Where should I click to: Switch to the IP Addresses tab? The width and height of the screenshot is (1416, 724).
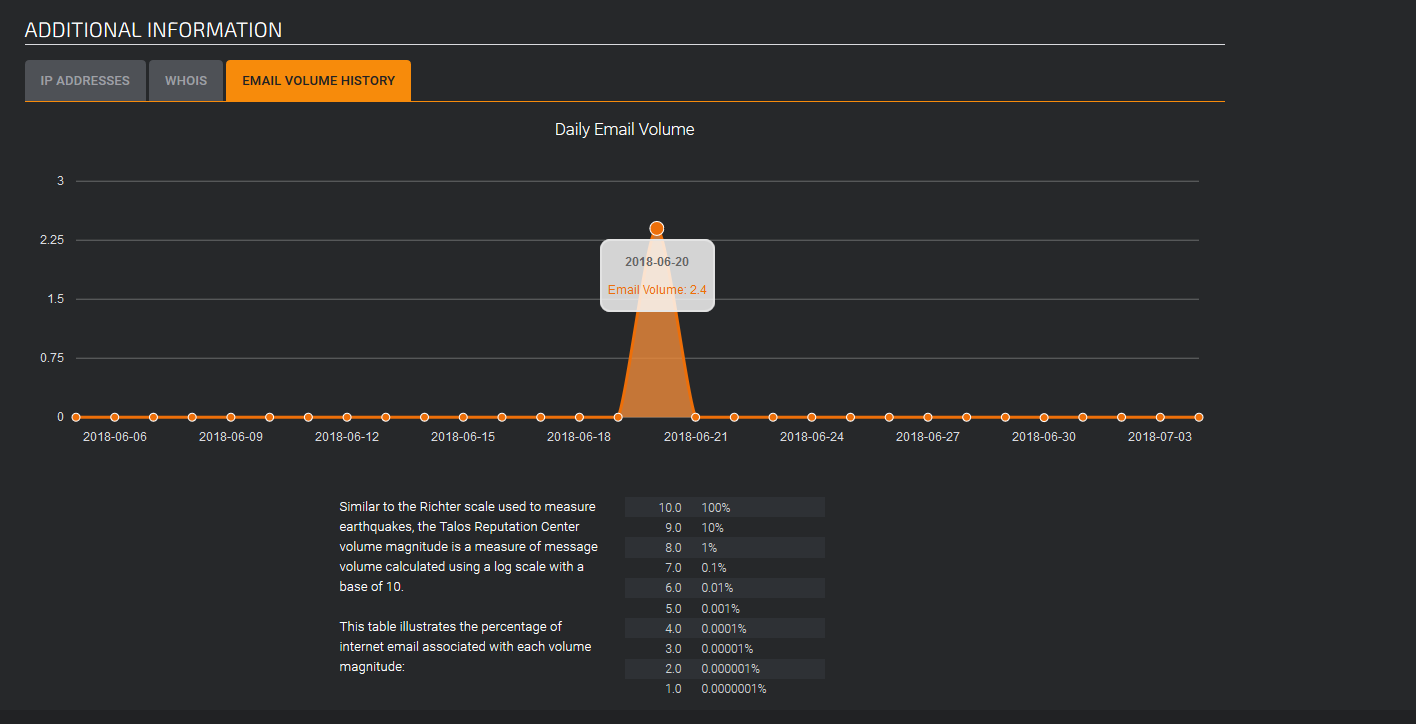pos(85,81)
